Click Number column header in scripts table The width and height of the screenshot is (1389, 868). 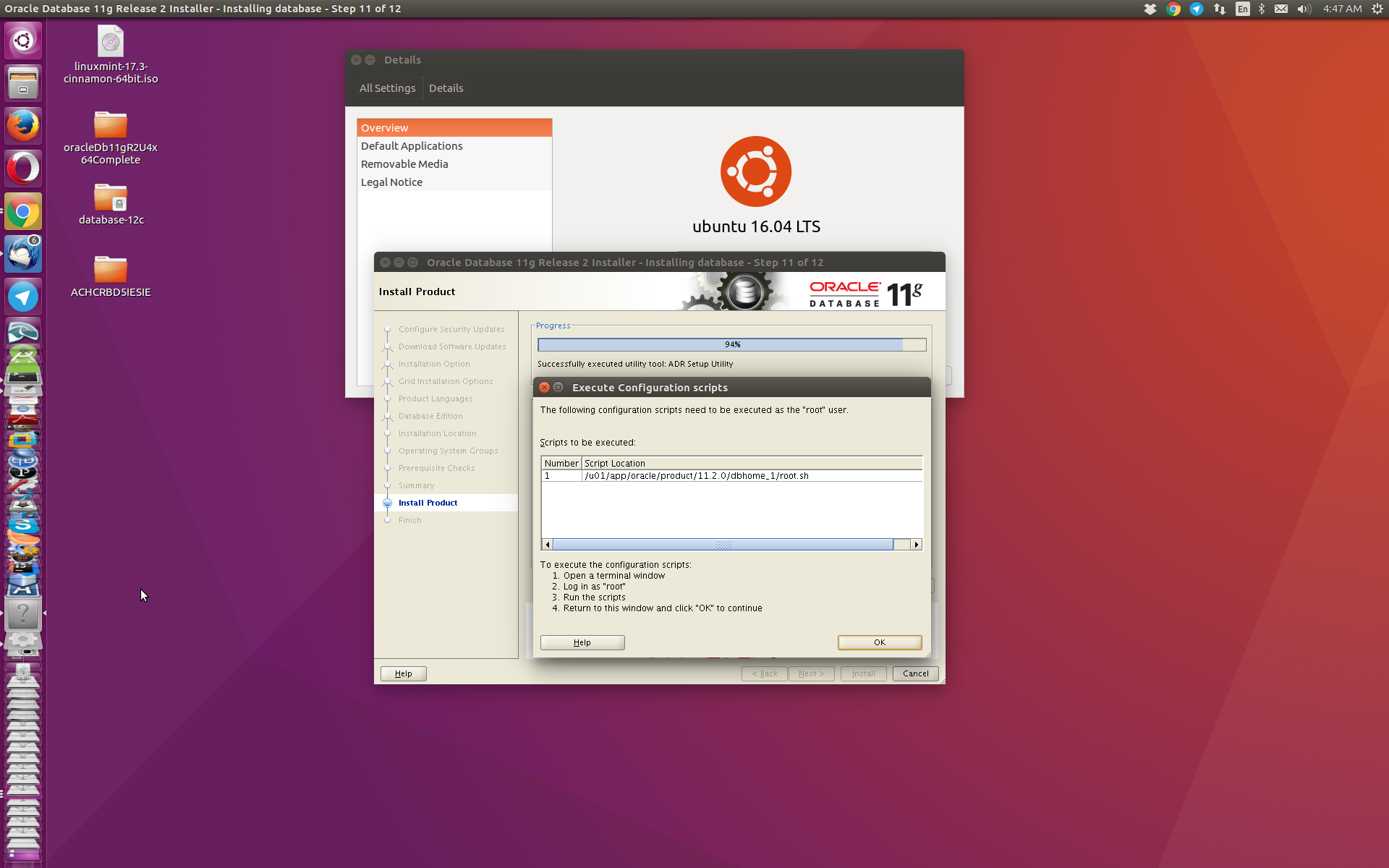click(562, 464)
